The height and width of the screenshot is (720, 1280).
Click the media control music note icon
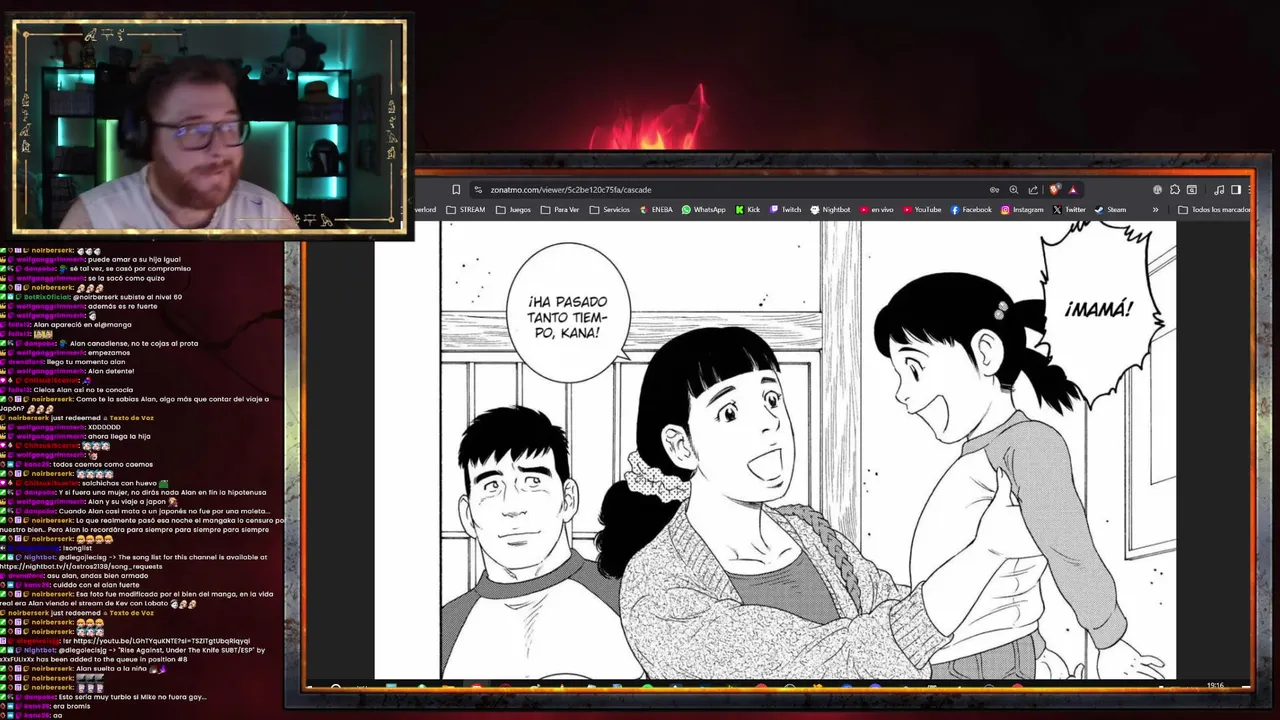tap(1219, 190)
